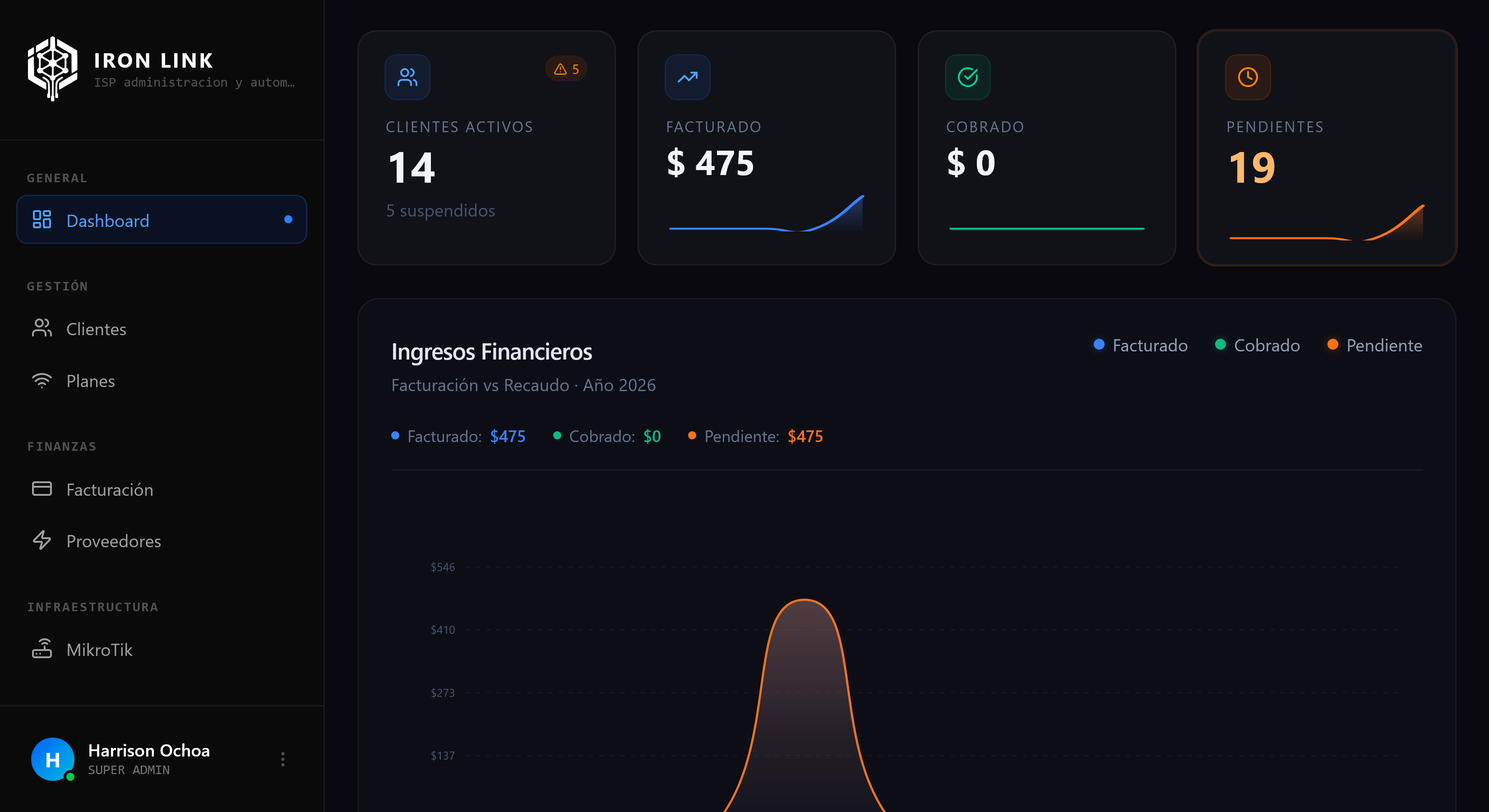Click the Cobrado green sparkline

[1047, 229]
